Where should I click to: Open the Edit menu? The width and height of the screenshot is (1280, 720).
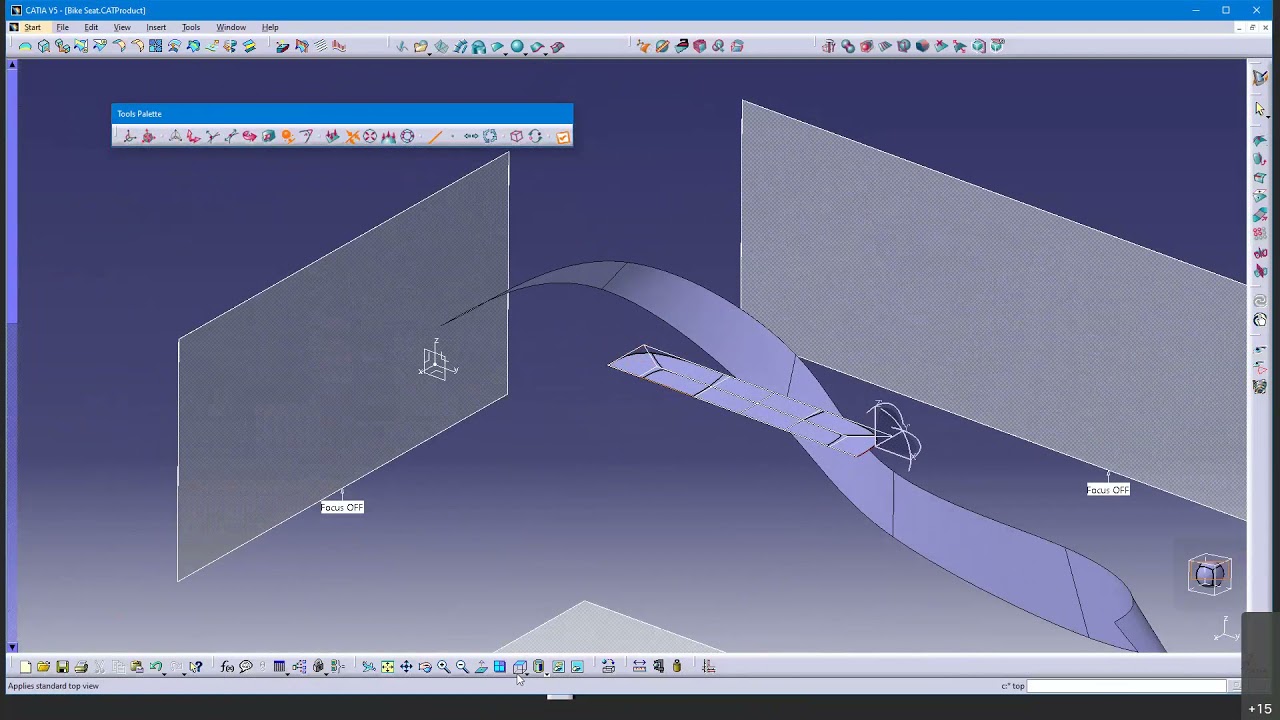point(91,27)
